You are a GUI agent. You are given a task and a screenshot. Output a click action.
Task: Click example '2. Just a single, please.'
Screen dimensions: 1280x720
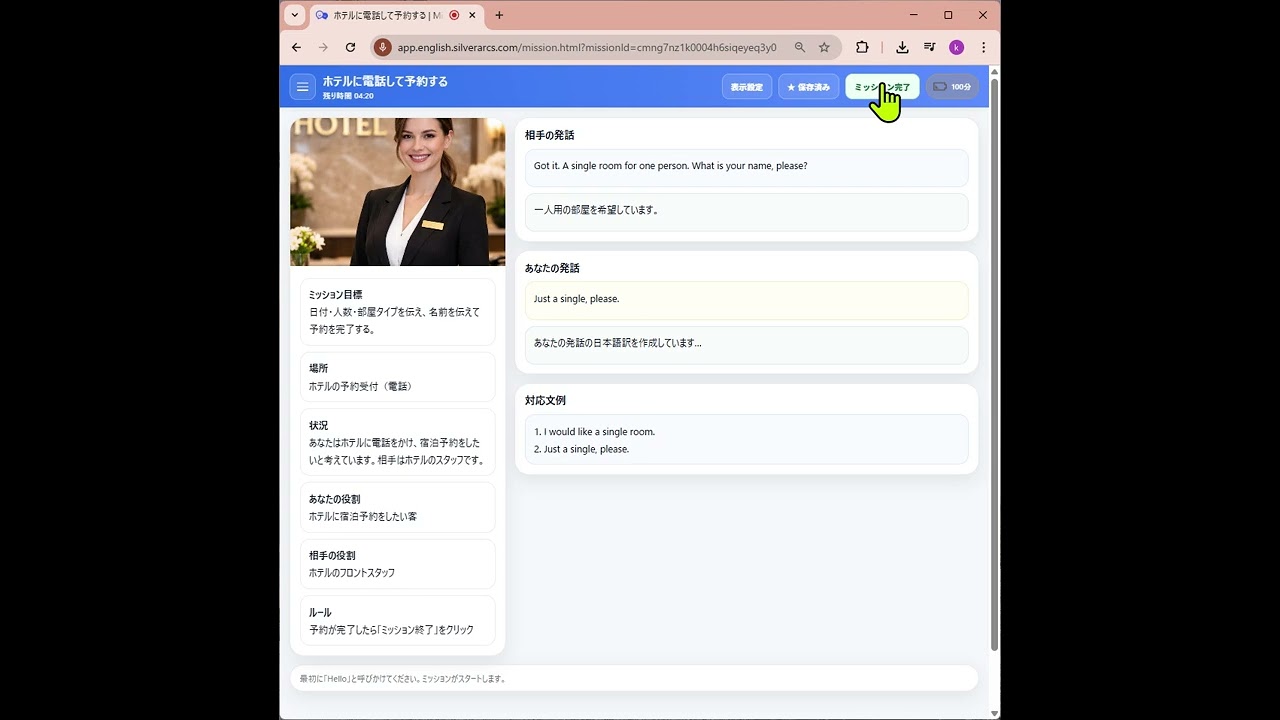coord(581,449)
